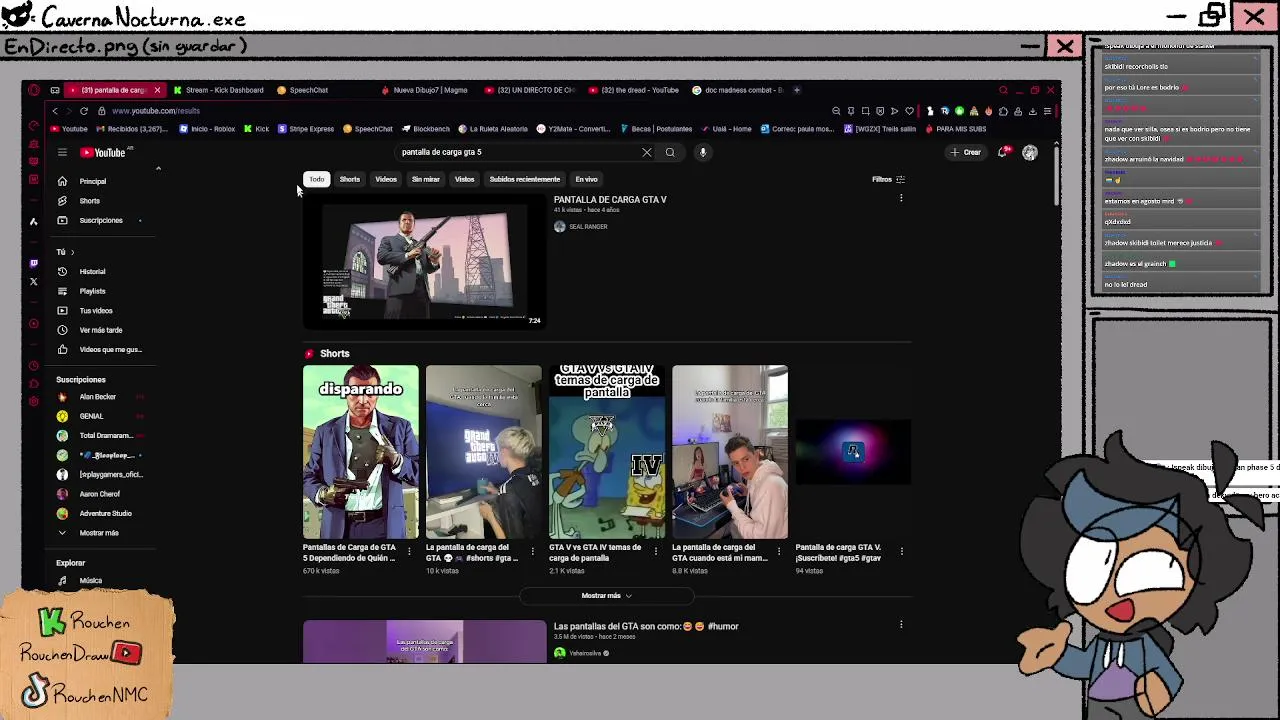Open Las pantallas del GTA son como video
1280x720 pixels.
[646, 626]
